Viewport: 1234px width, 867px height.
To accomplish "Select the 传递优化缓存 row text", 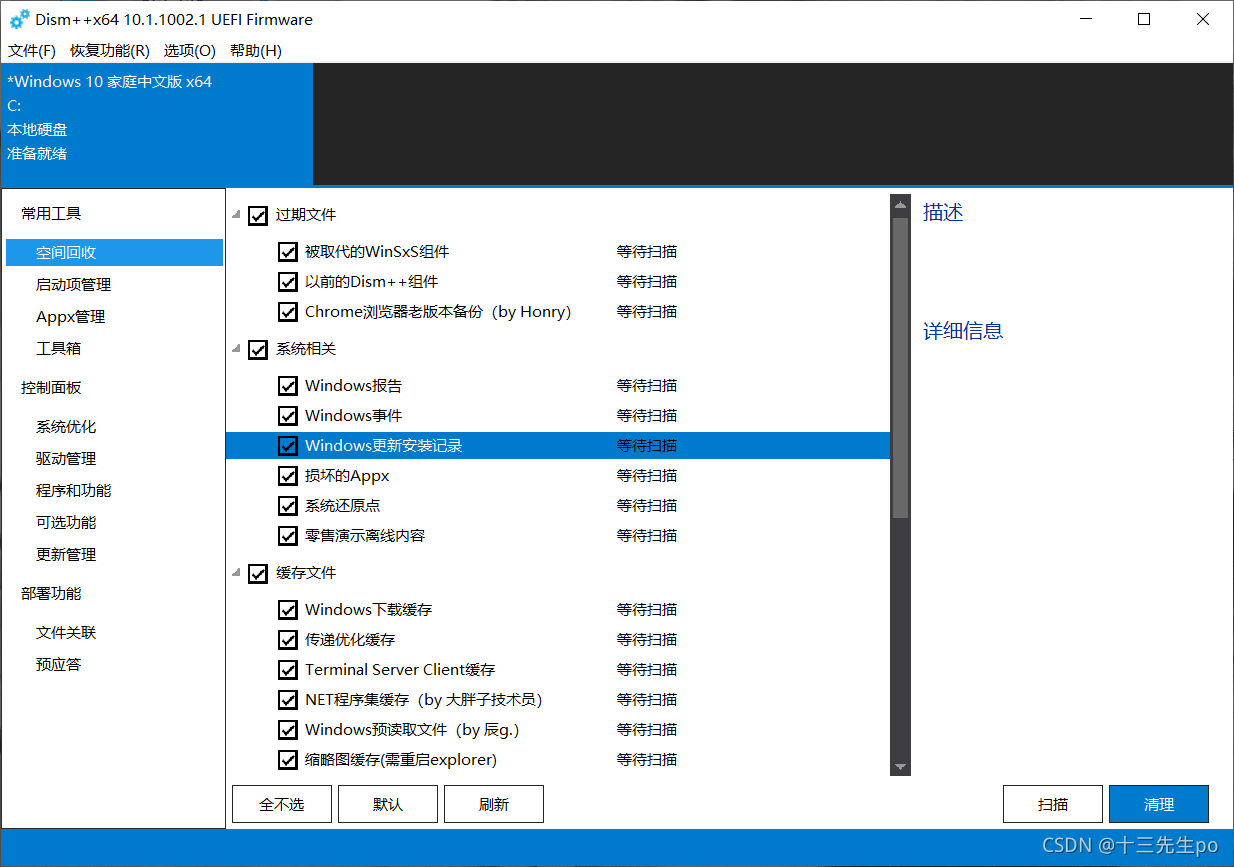I will [350, 640].
